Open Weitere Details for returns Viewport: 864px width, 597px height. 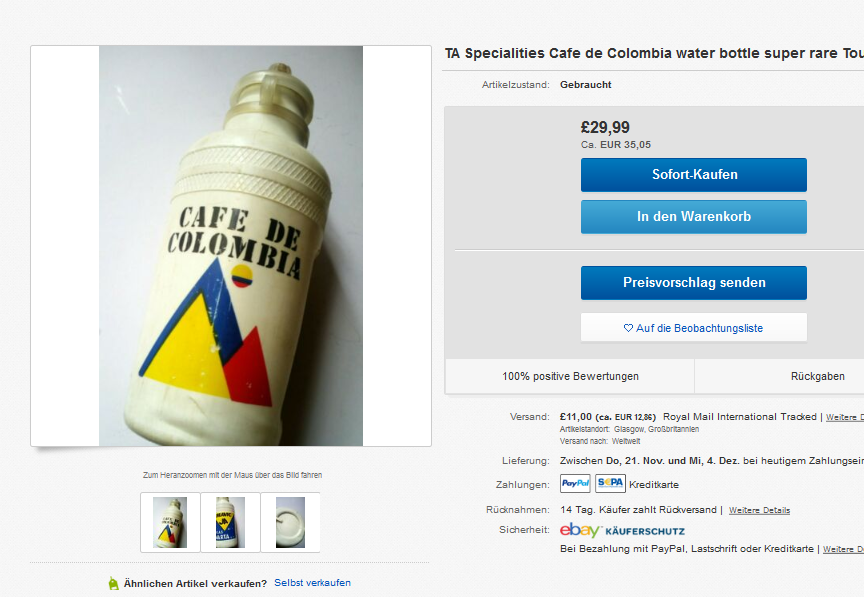pos(759,510)
